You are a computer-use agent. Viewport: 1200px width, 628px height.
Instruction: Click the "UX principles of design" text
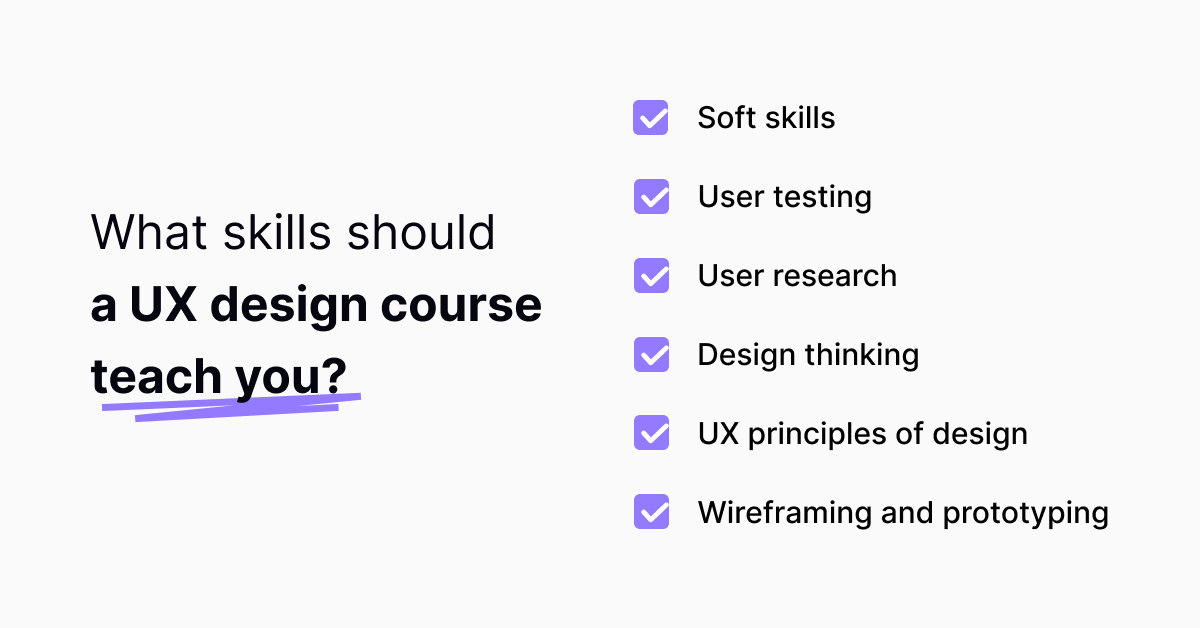pyautogui.click(x=862, y=434)
